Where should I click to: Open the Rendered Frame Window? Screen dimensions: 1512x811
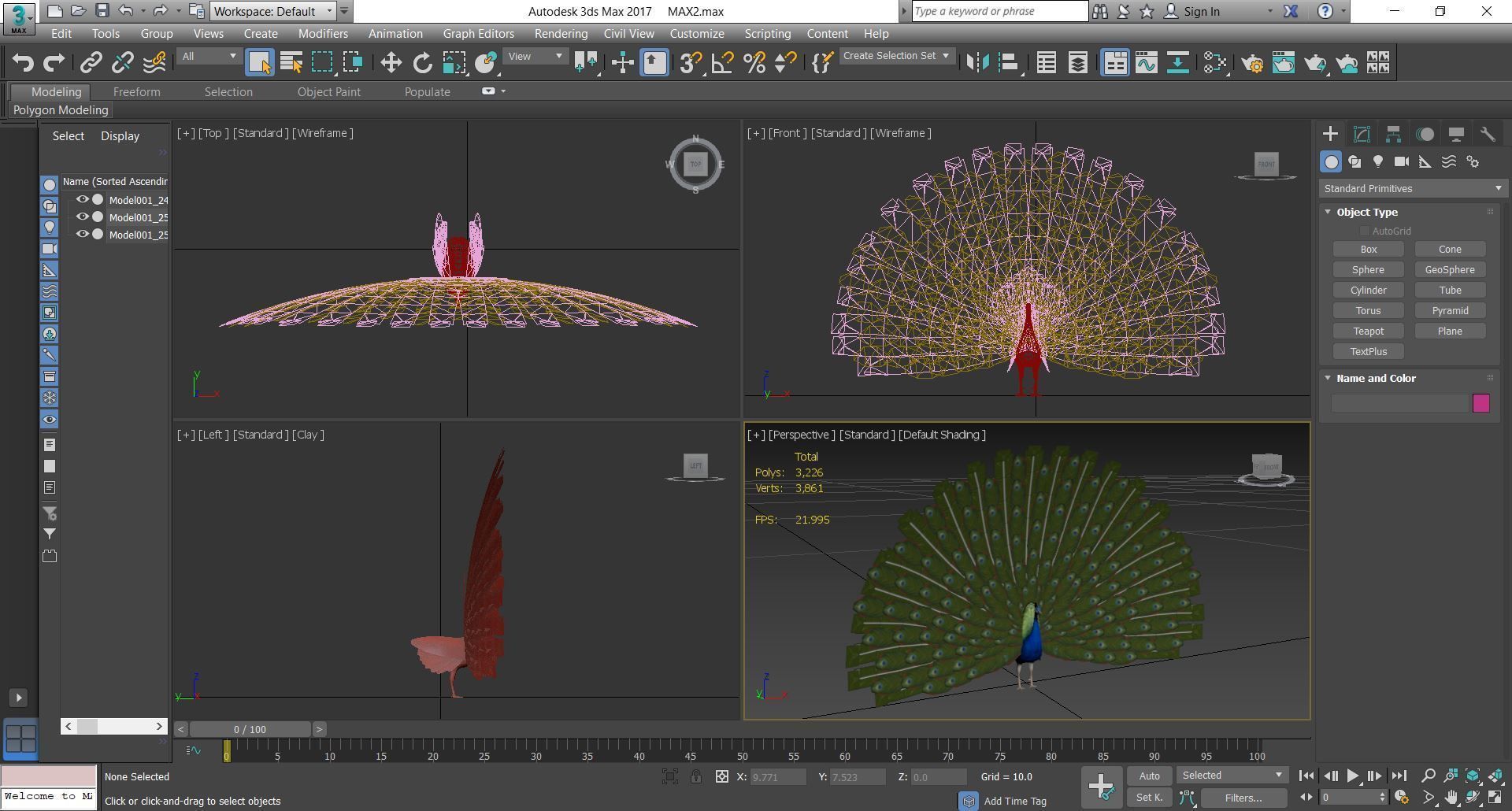click(x=1284, y=62)
